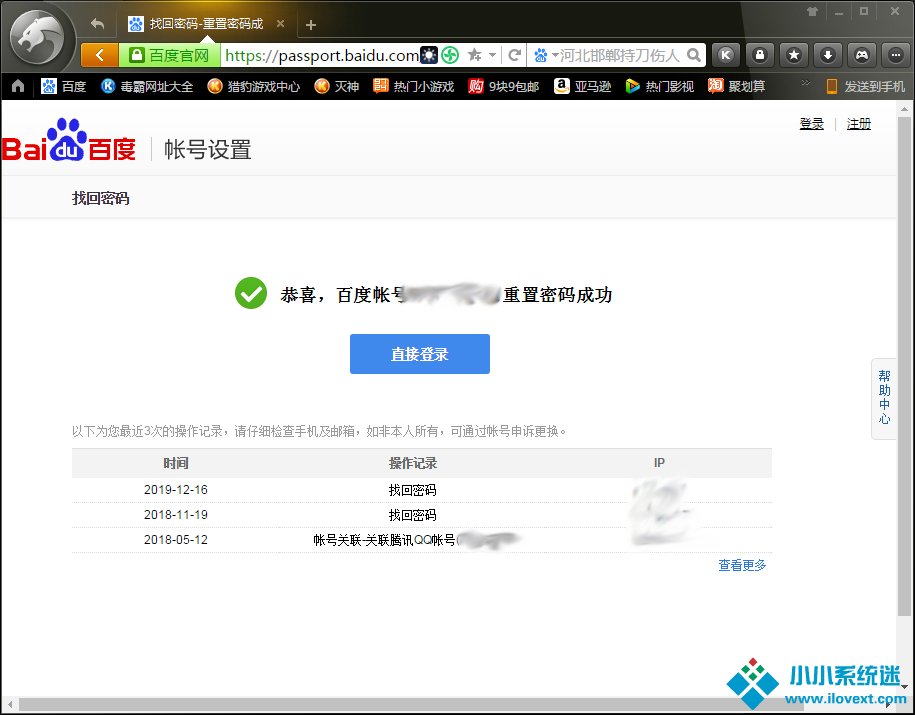Click the undo closed tab arrow

pos(97,23)
